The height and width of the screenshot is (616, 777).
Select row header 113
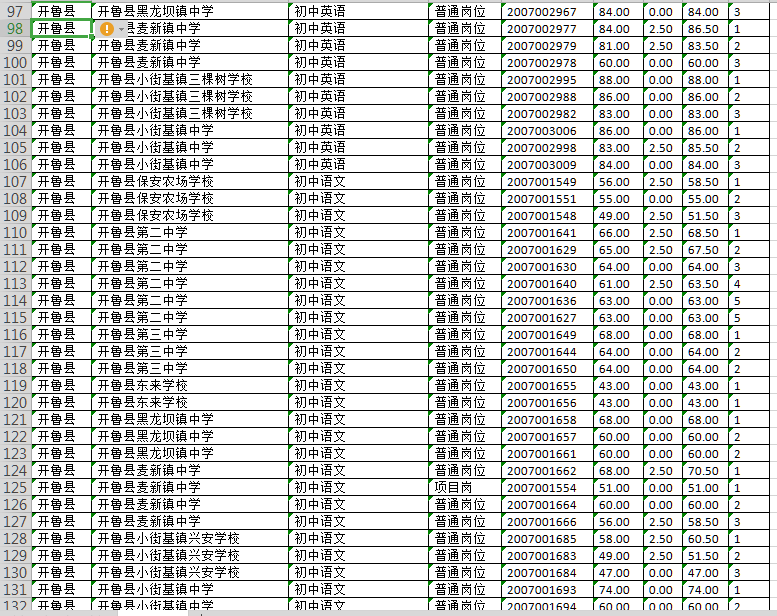point(15,283)
